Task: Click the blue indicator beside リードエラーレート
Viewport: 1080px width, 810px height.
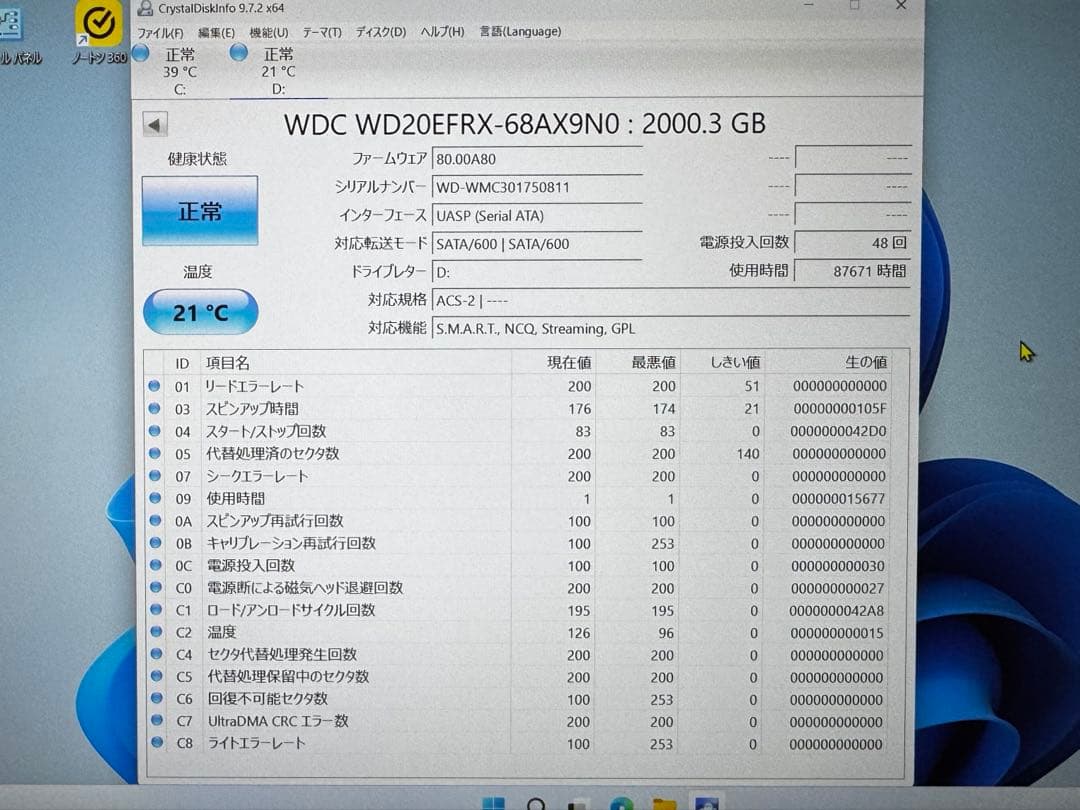Action: point(155,386)
